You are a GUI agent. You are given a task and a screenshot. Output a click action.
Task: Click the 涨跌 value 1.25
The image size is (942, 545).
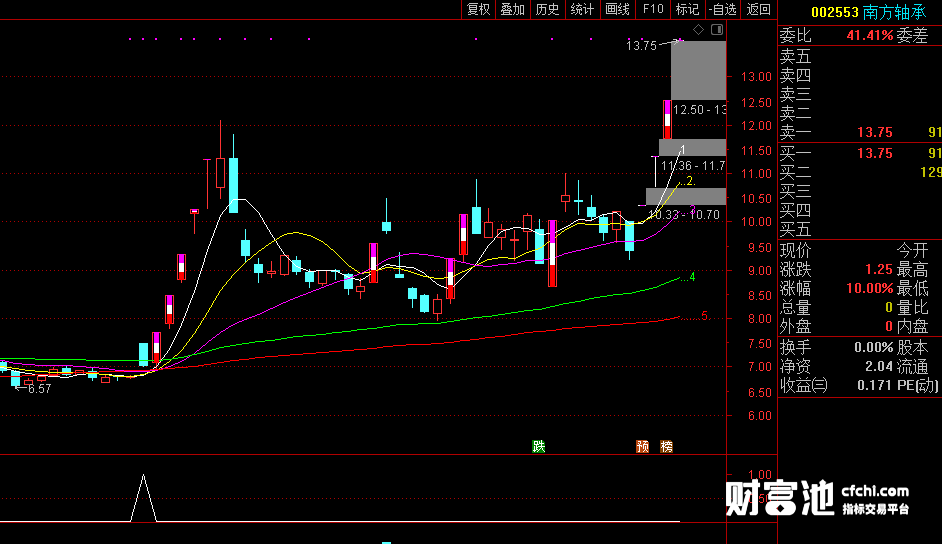(879, 269)
